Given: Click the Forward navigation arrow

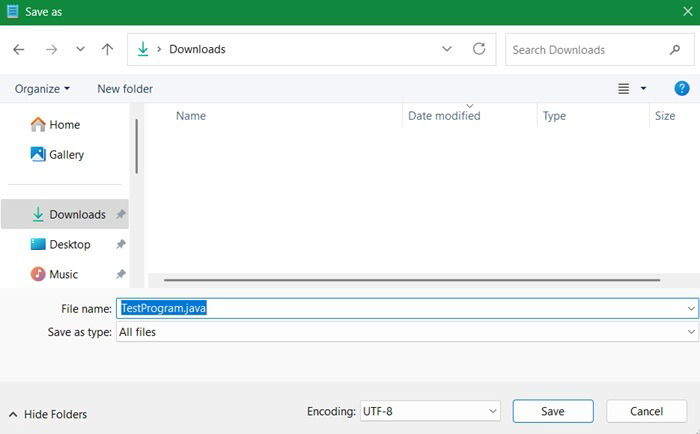Looking at the screenshot, I should pyautogui.click(x=51, y=49).
